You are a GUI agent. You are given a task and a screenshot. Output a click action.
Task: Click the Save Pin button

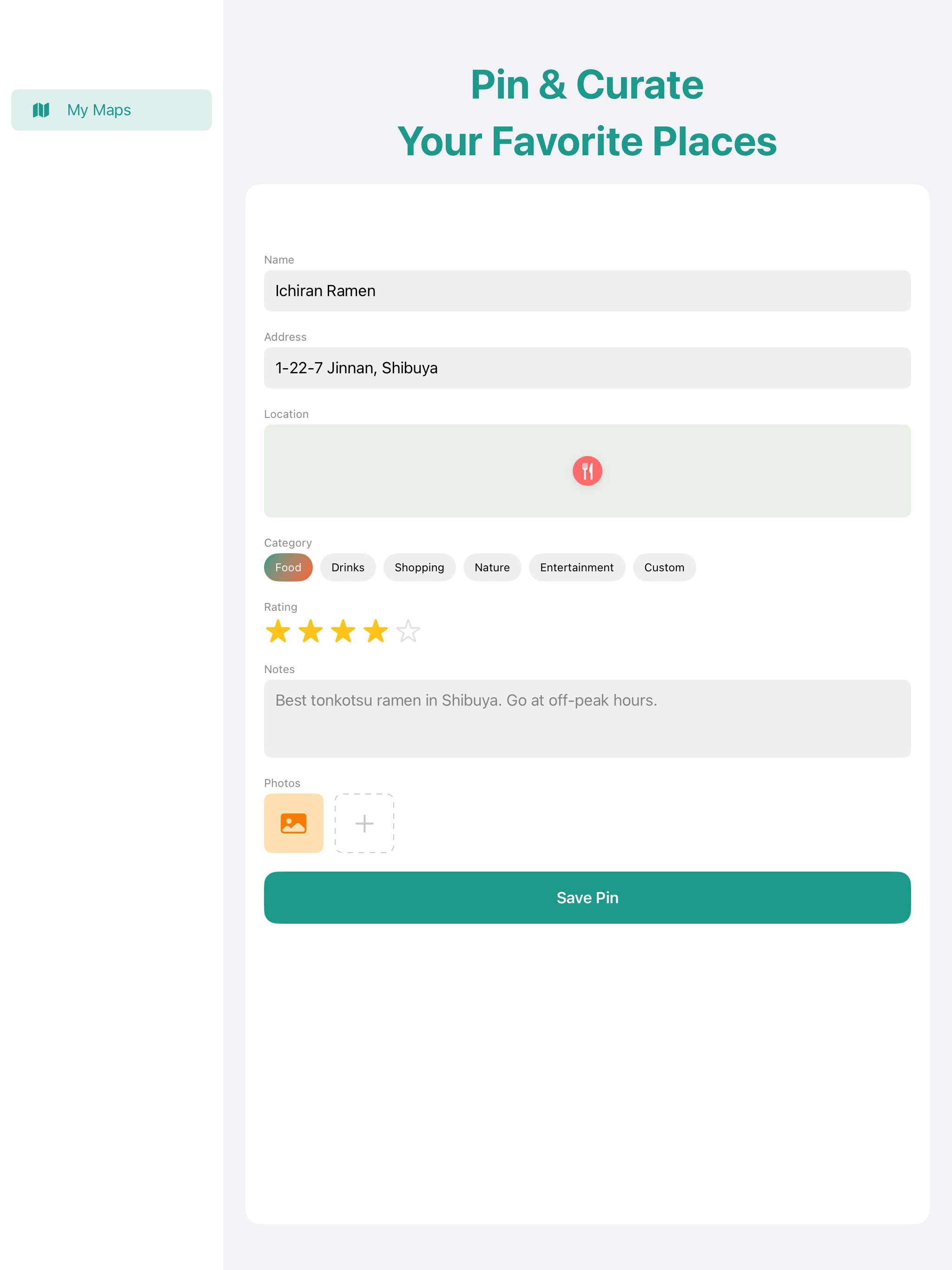[587, 897]
